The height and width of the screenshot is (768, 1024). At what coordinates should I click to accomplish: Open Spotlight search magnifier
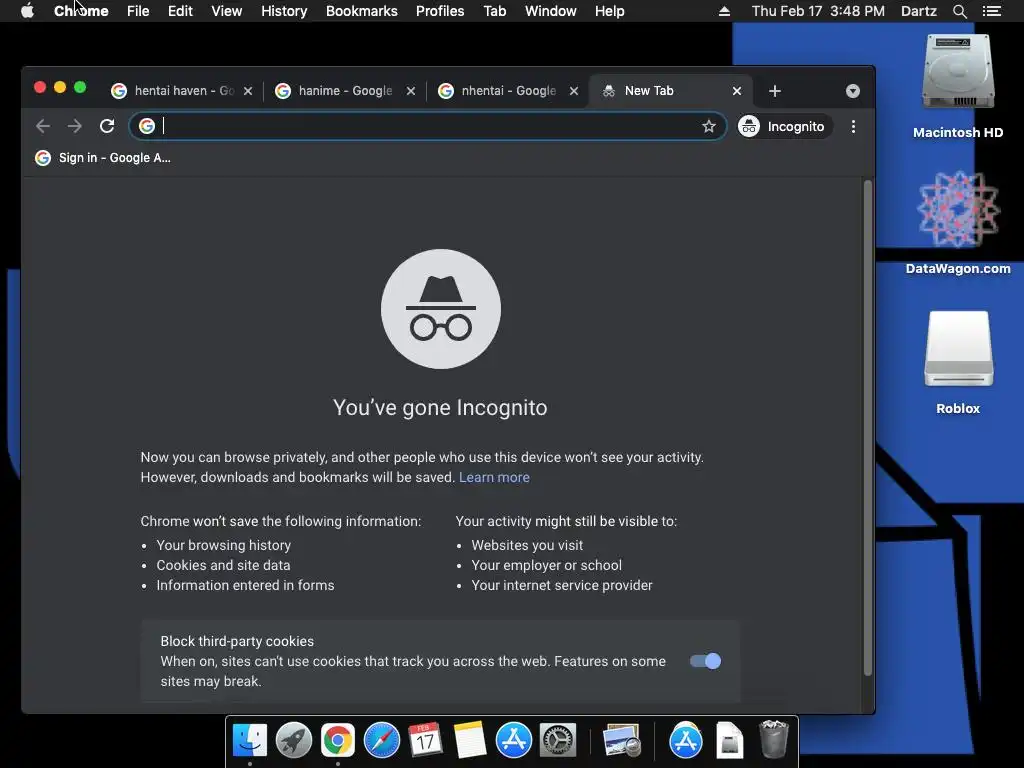click(x=959, y=11)
